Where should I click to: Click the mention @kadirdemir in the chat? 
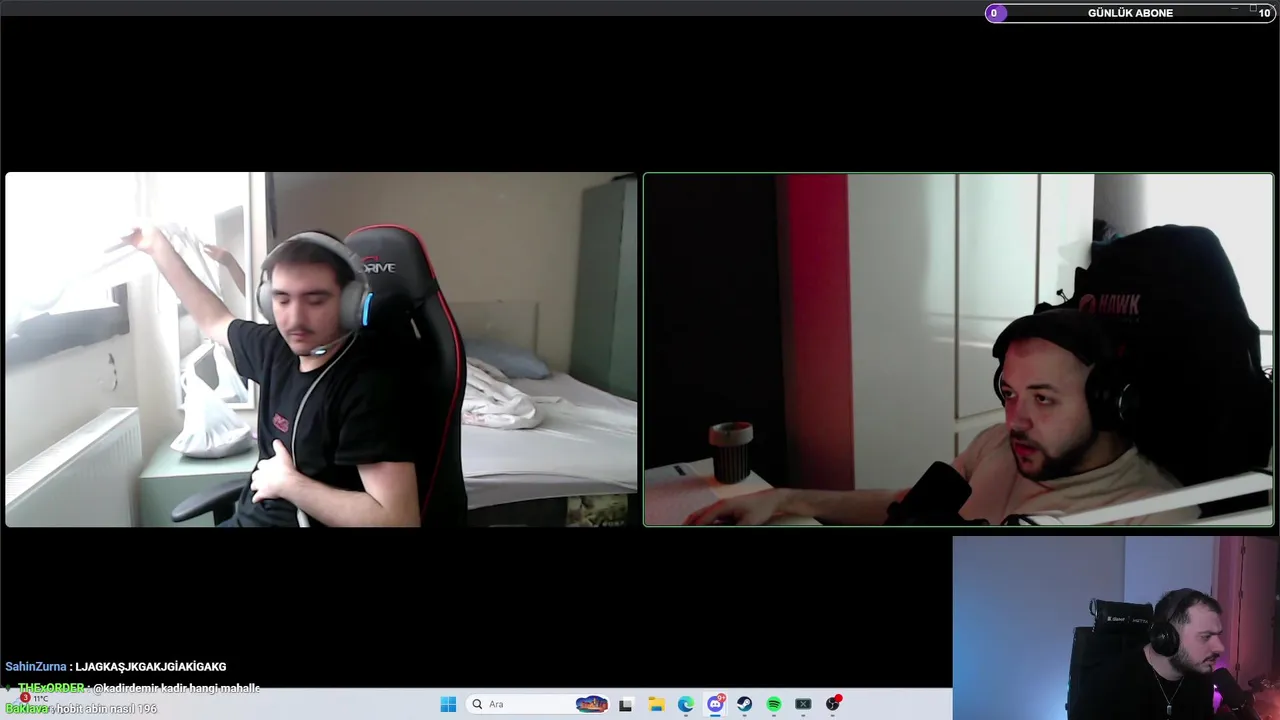(x=127, y=688)
